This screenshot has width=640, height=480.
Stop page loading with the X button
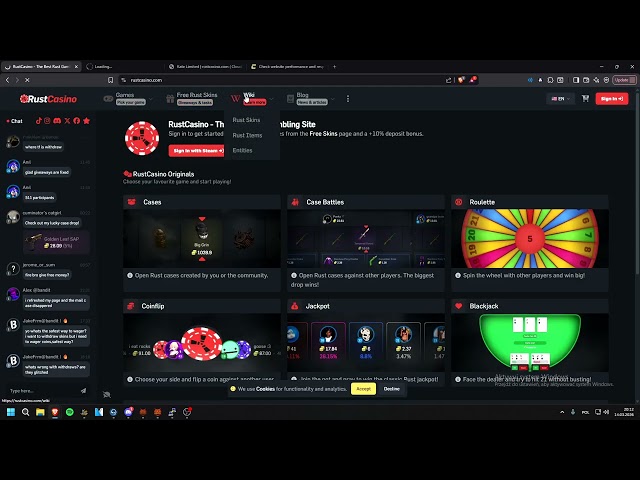coord(27,80)
